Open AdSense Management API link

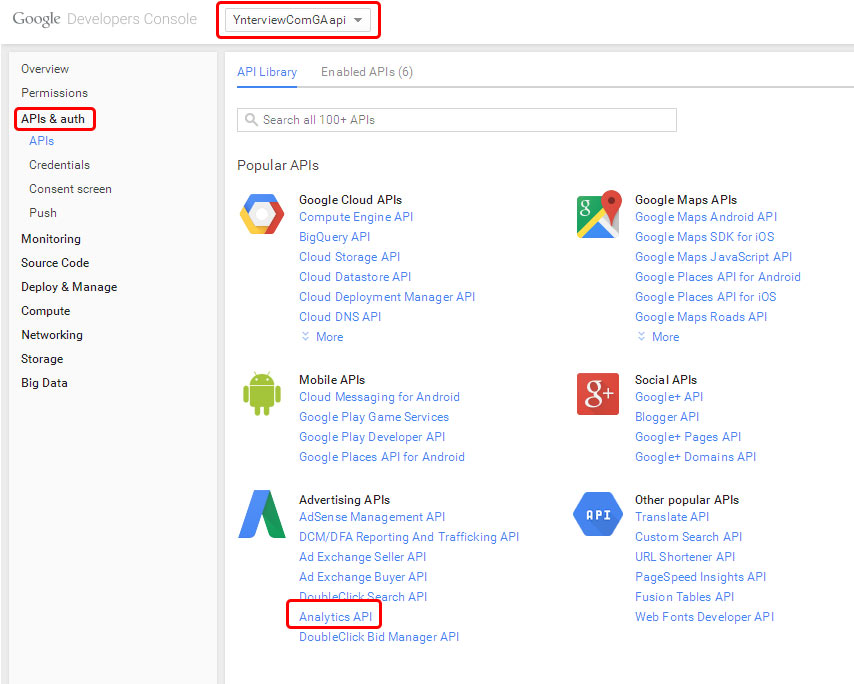click(x=372, y=517)
